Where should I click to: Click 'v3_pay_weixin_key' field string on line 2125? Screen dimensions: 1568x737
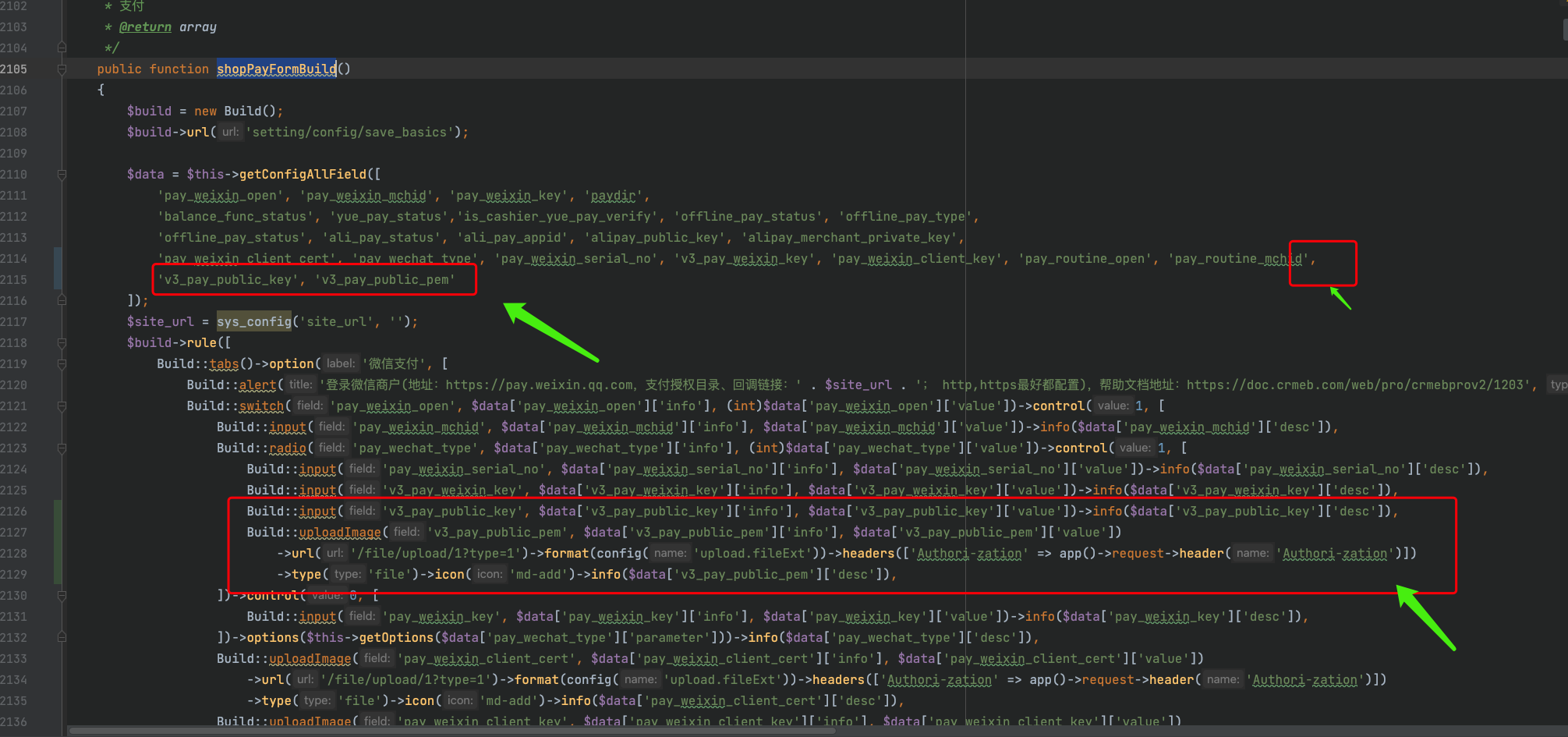[x=452, y=491]
